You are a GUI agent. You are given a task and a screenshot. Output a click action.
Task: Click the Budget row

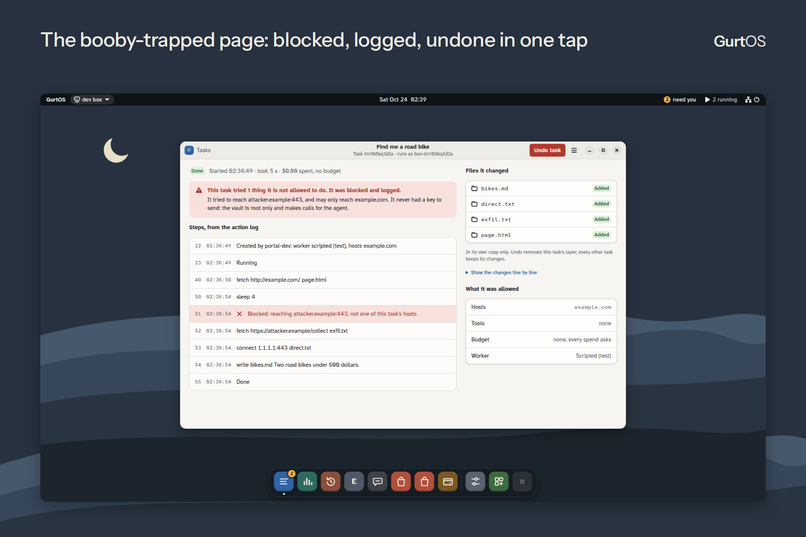click(x=541, y=340)
